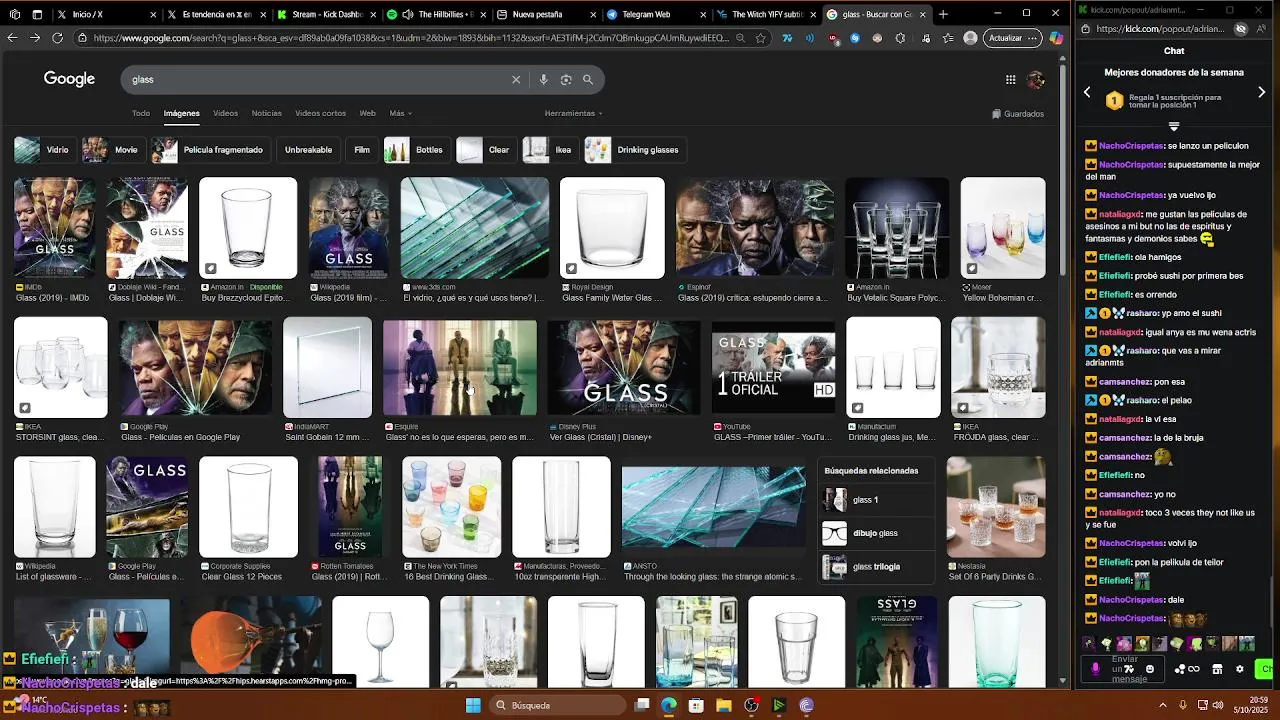This screenshot has width=1280, height=720.
Task: Open IMDb Glass (2019) image result
Action: [x=55, y=228]
